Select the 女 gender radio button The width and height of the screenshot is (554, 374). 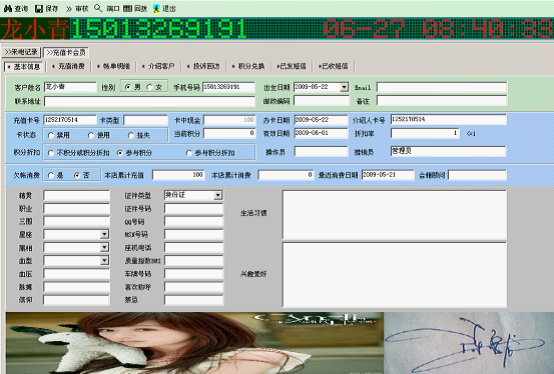click(149, 87)
